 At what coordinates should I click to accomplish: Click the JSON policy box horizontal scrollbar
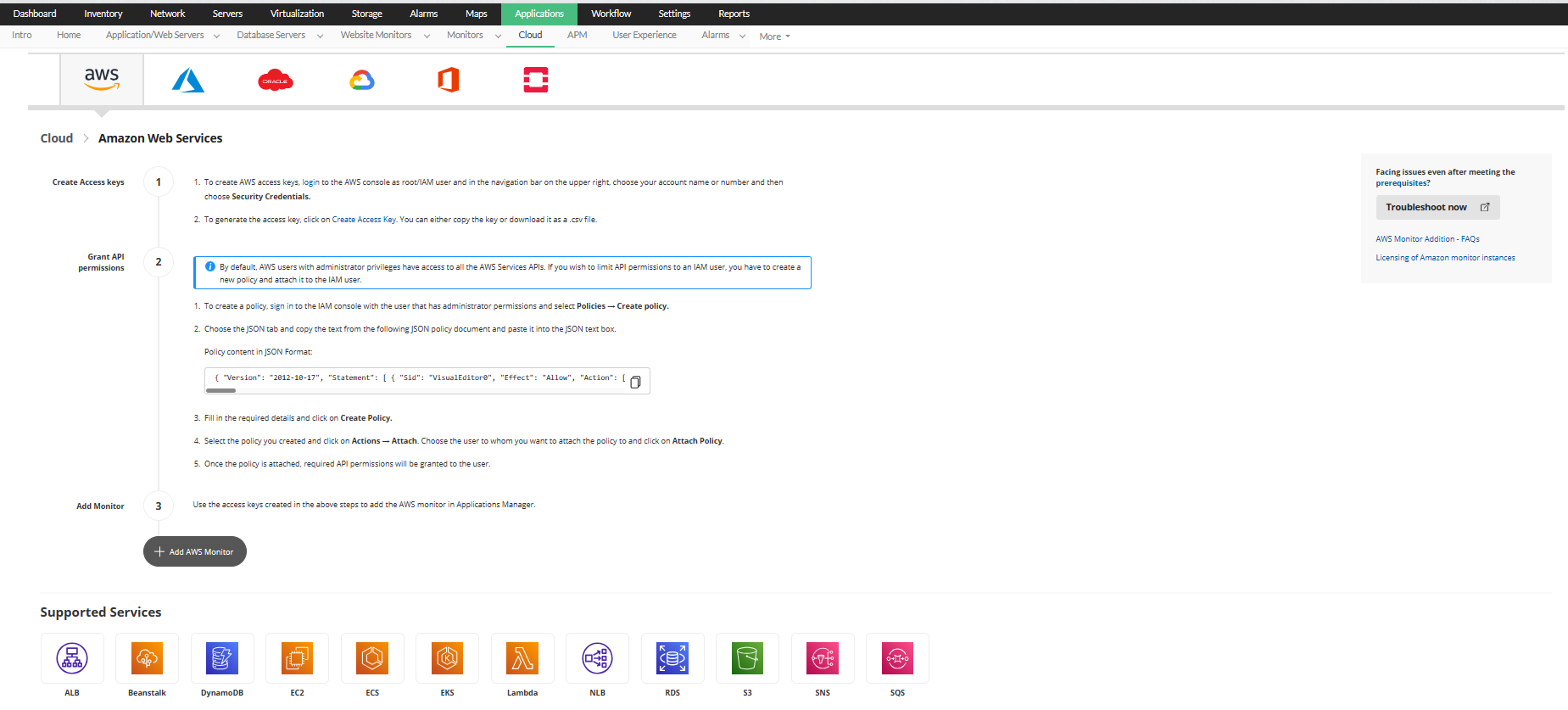pos(220,391)
